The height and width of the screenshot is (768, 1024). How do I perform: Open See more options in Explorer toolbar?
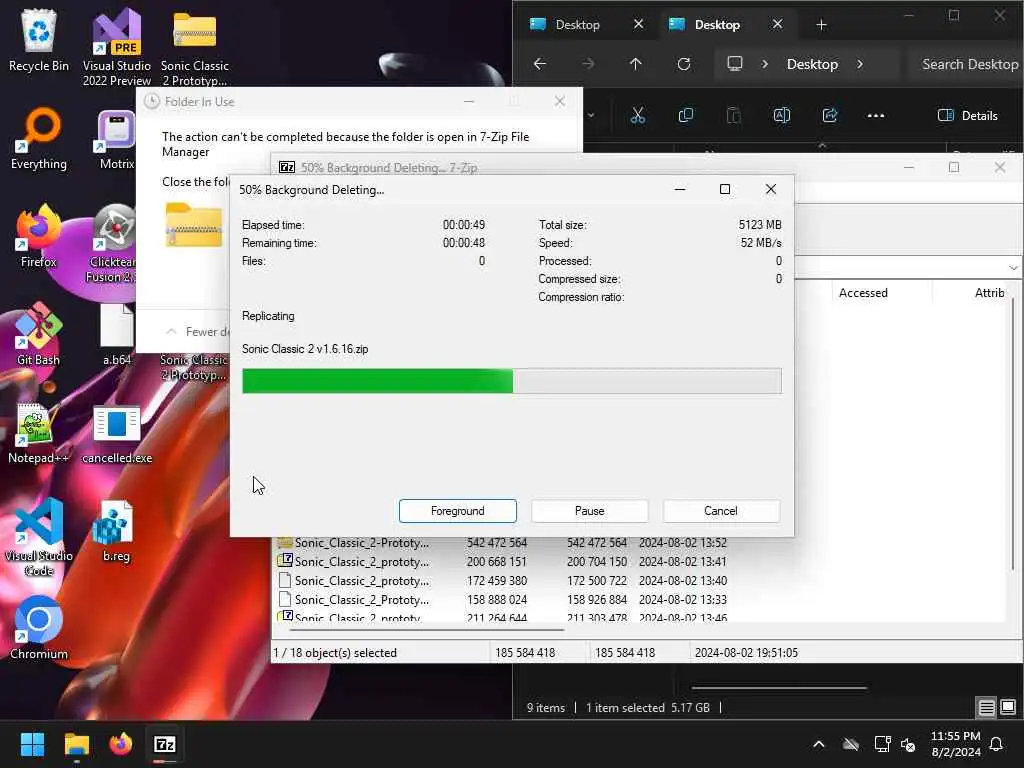(x=876, y=116)
